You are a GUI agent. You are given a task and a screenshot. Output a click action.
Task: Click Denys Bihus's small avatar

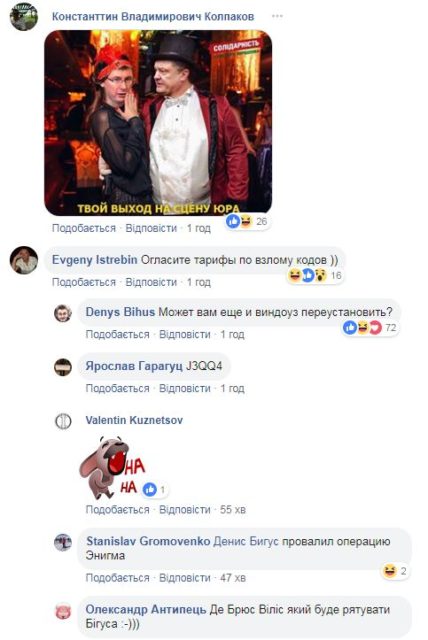click(x=63, y=313)
